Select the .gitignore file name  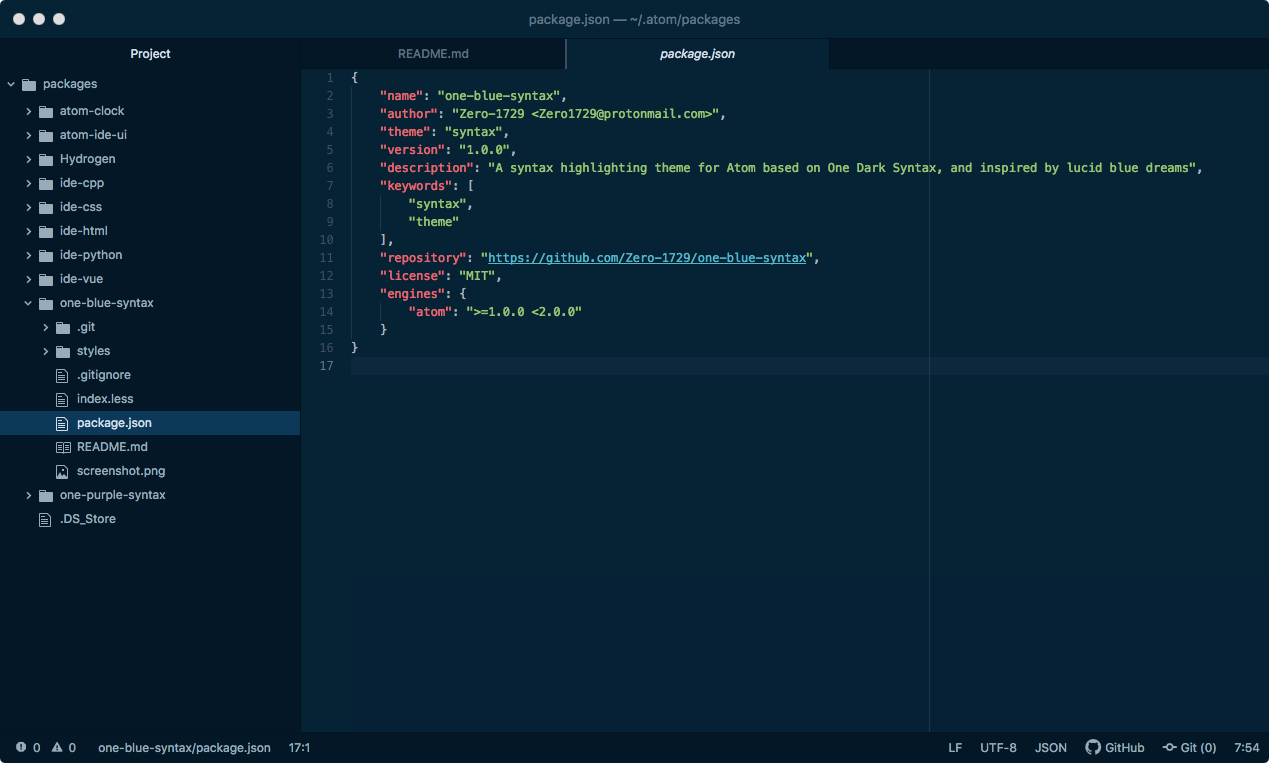pos(104,375)
